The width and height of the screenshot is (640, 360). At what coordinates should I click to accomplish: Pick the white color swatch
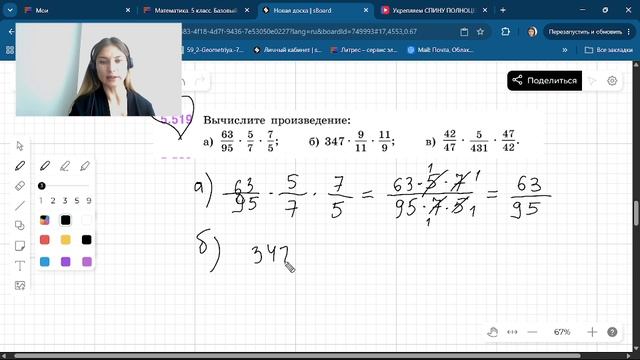[x=86, y=220]
